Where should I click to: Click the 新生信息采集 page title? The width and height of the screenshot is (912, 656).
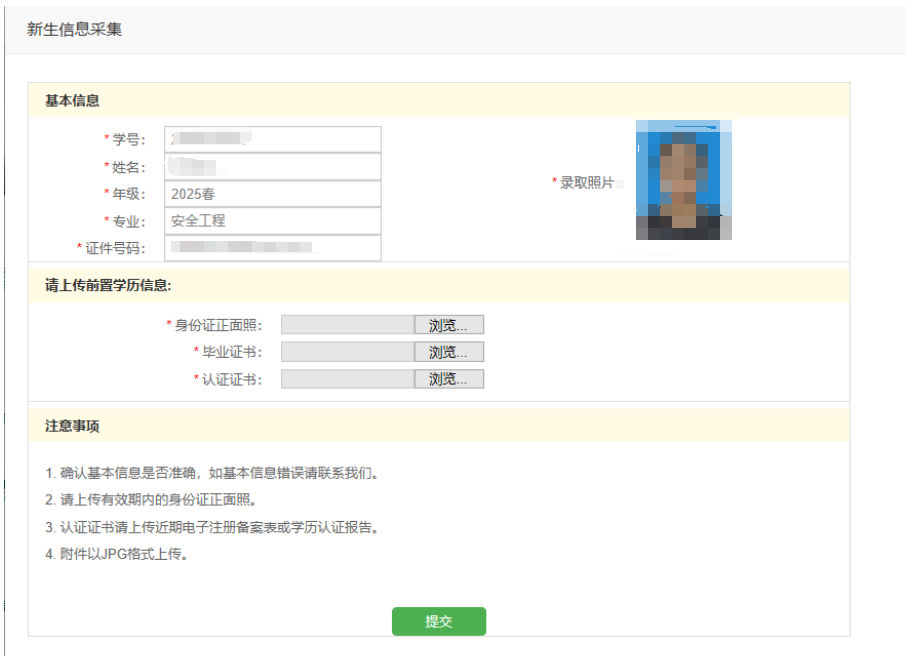[x=74, y=30]
